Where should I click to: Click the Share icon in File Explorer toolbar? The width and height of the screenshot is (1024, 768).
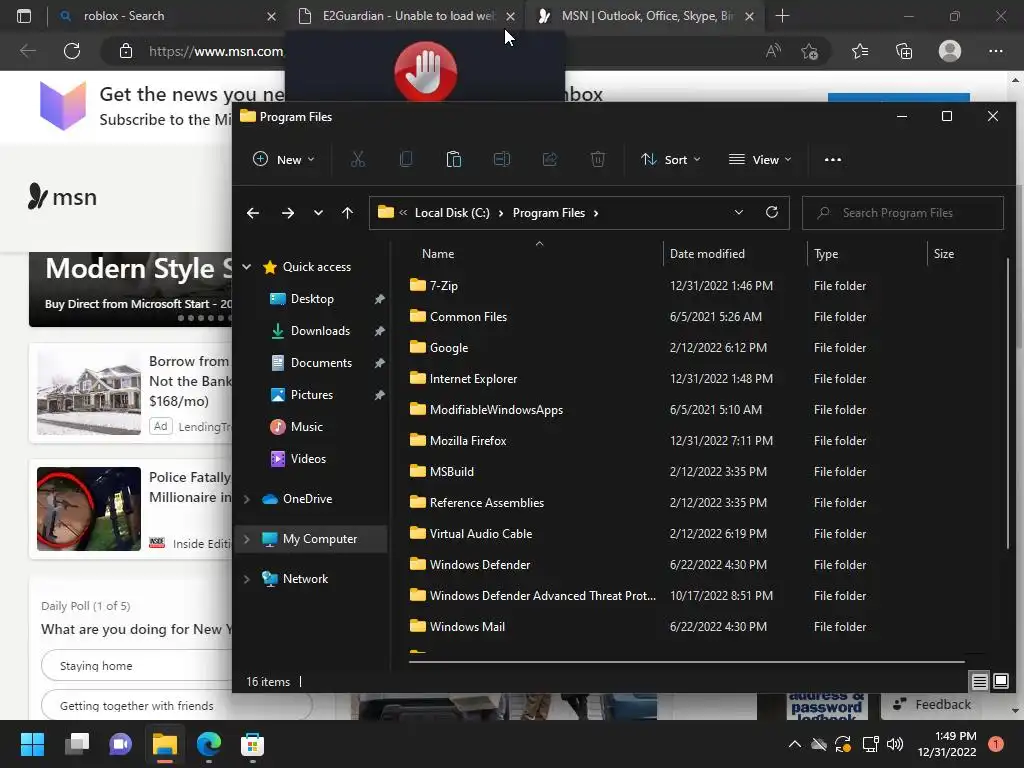(550, 159)
